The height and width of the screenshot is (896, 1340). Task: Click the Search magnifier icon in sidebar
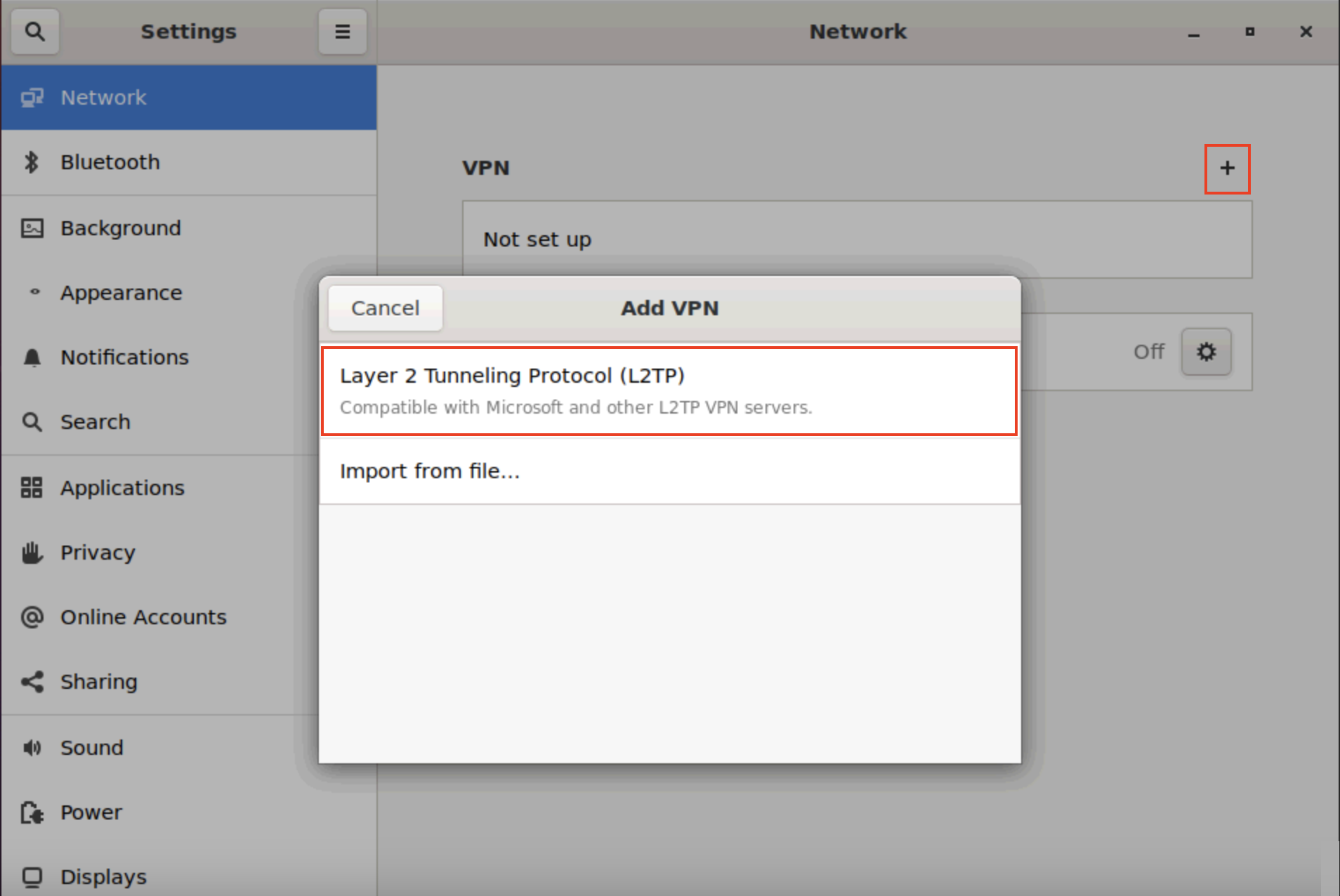32,422
